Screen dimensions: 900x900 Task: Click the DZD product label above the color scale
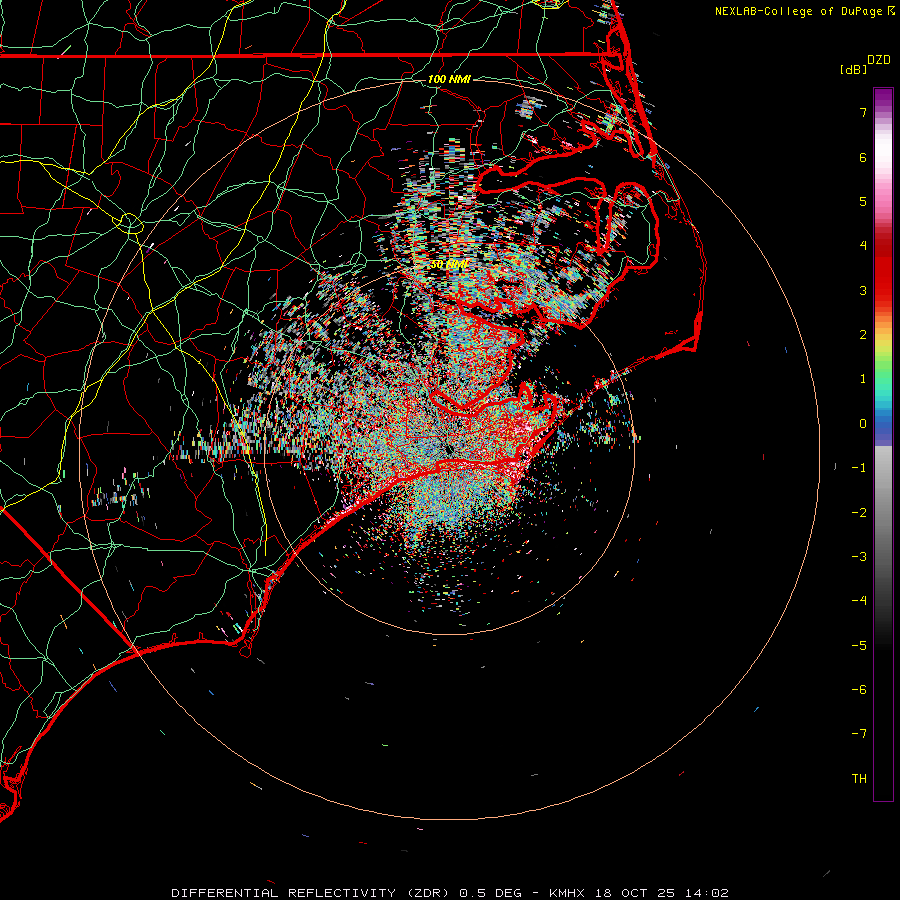(879, 60)
